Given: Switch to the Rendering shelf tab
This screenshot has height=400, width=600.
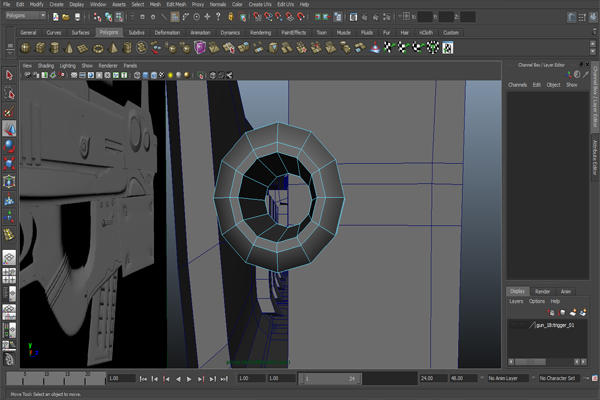Looking at the screenshot, I should (x=260, y=33).
